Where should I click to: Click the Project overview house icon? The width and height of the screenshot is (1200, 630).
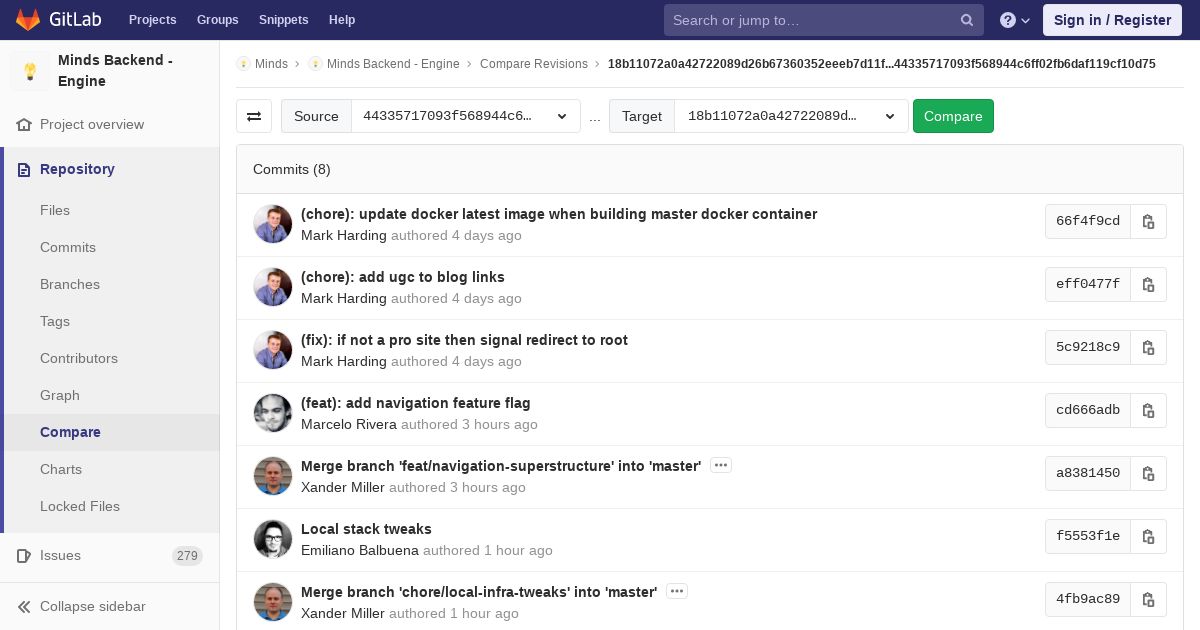click(x=24, y=125)
